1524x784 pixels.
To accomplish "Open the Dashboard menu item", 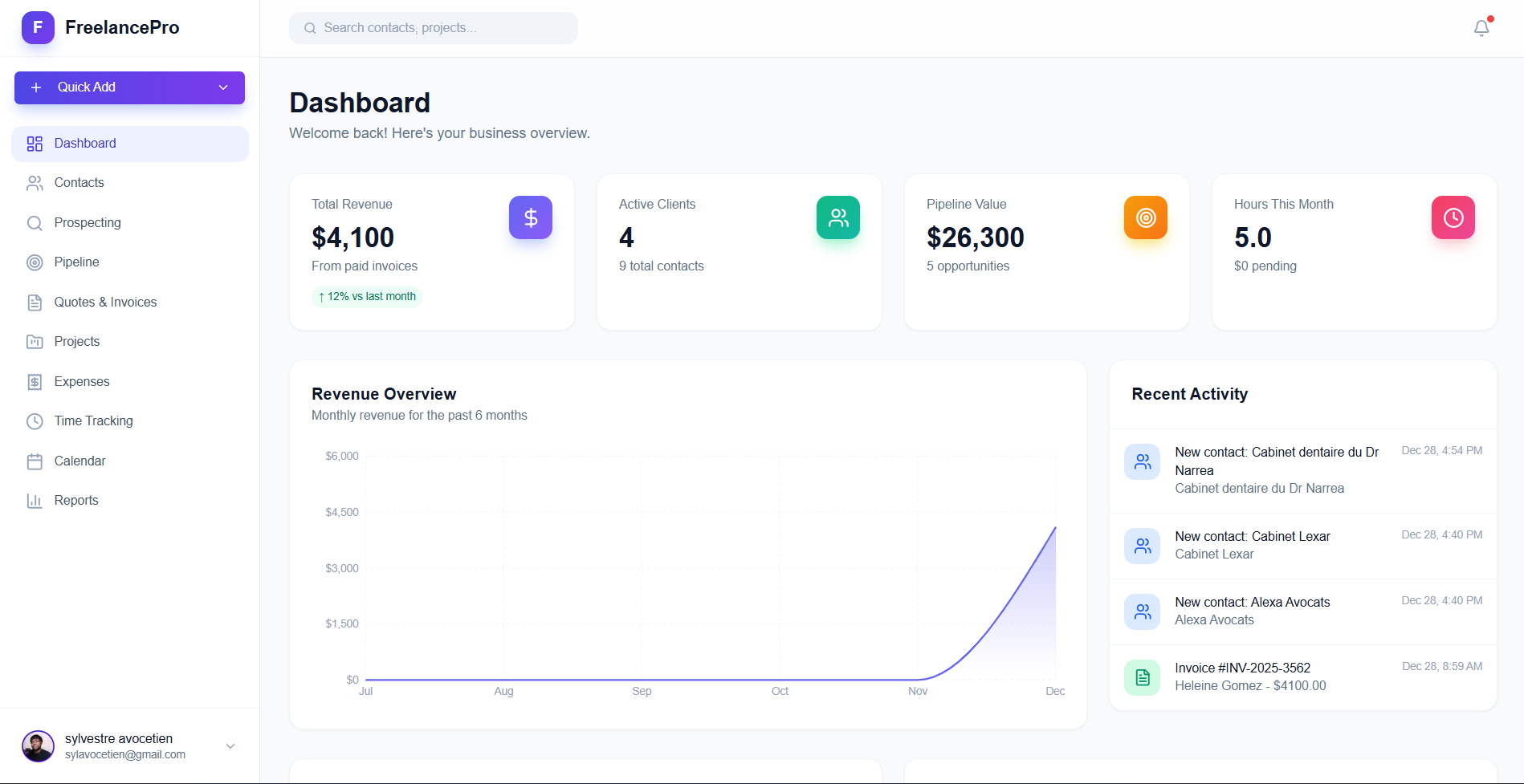I will [x=130, y=144].
